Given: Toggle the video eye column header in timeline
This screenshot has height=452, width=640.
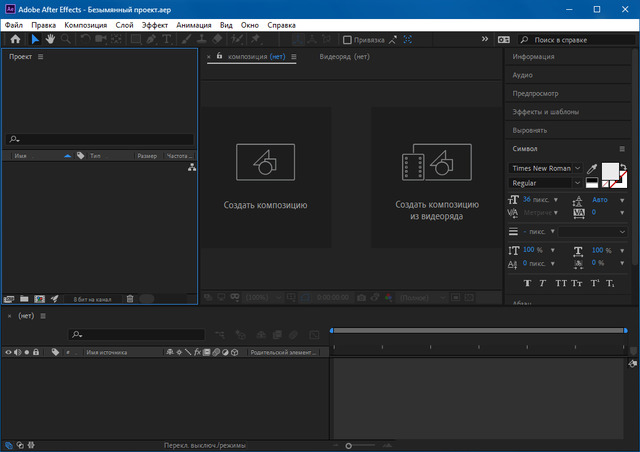Looking at the screenshot, I should coord(8,352).
